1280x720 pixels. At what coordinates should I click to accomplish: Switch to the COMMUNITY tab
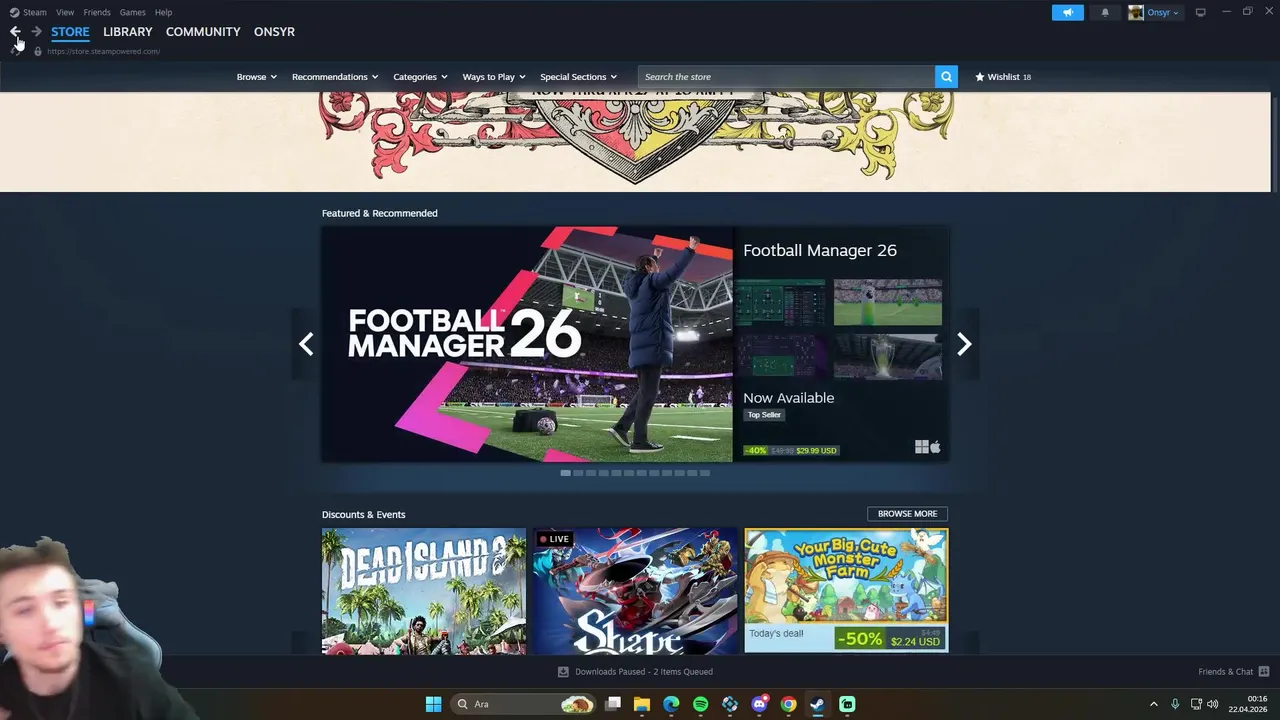[203, 32]
